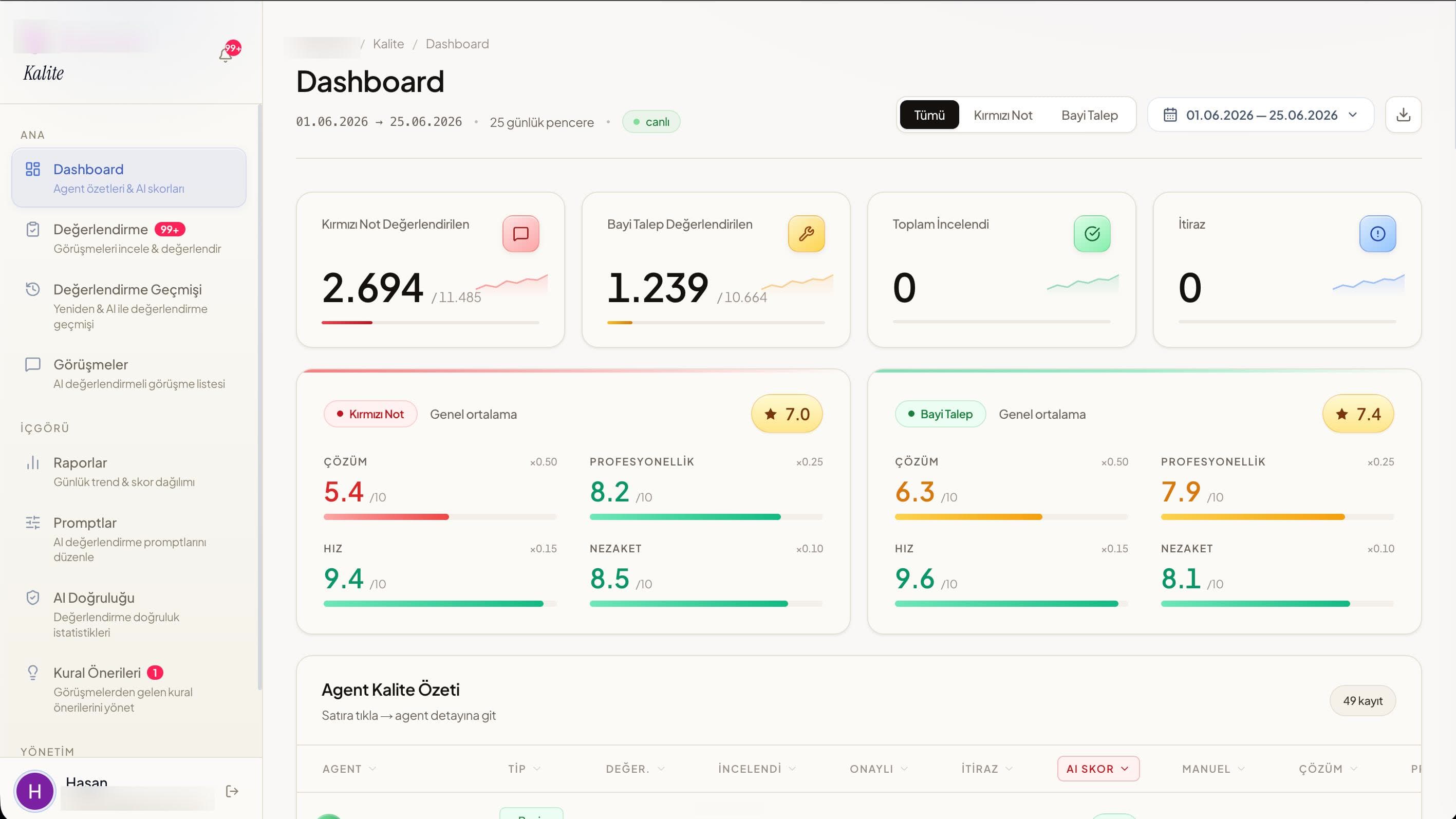Open Promptlar menu item
1456x819 pixels.
(129, 539)
